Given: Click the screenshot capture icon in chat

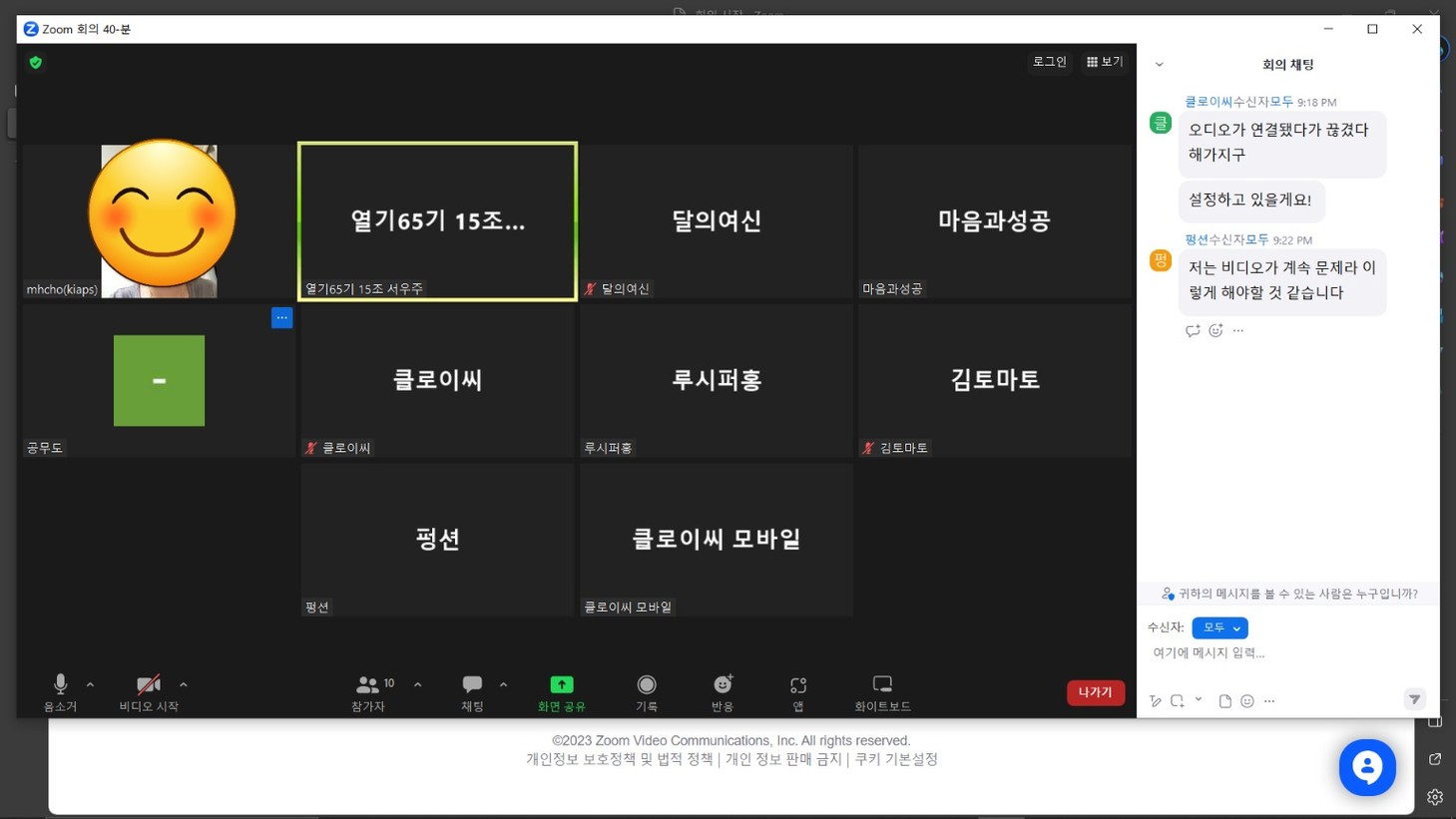Looking at the screenshot, I should pos(1178,701).
